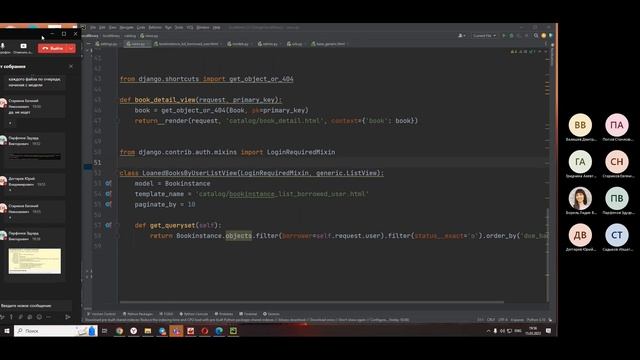Open Google Chrome from the taskbar
This screenshot has width=640, height=360.
tap(119, 331)
